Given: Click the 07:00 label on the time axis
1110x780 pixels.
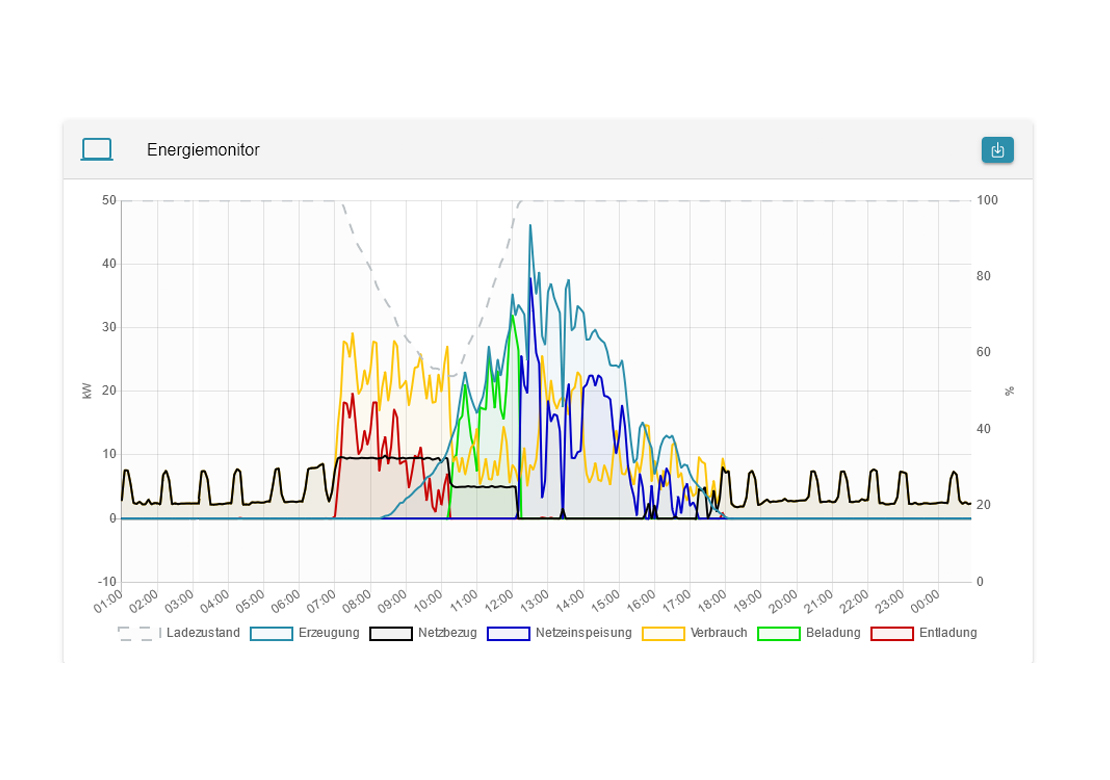Looking at the screenshot, I should pos(322,601).
